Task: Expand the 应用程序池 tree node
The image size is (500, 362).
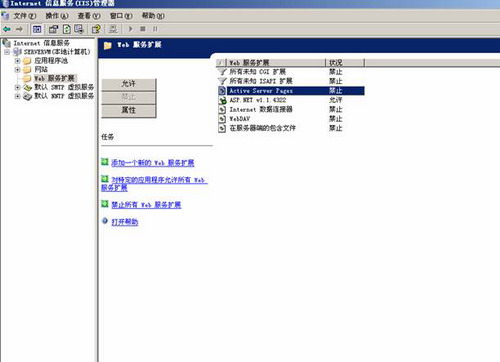Action: (17, 61)
